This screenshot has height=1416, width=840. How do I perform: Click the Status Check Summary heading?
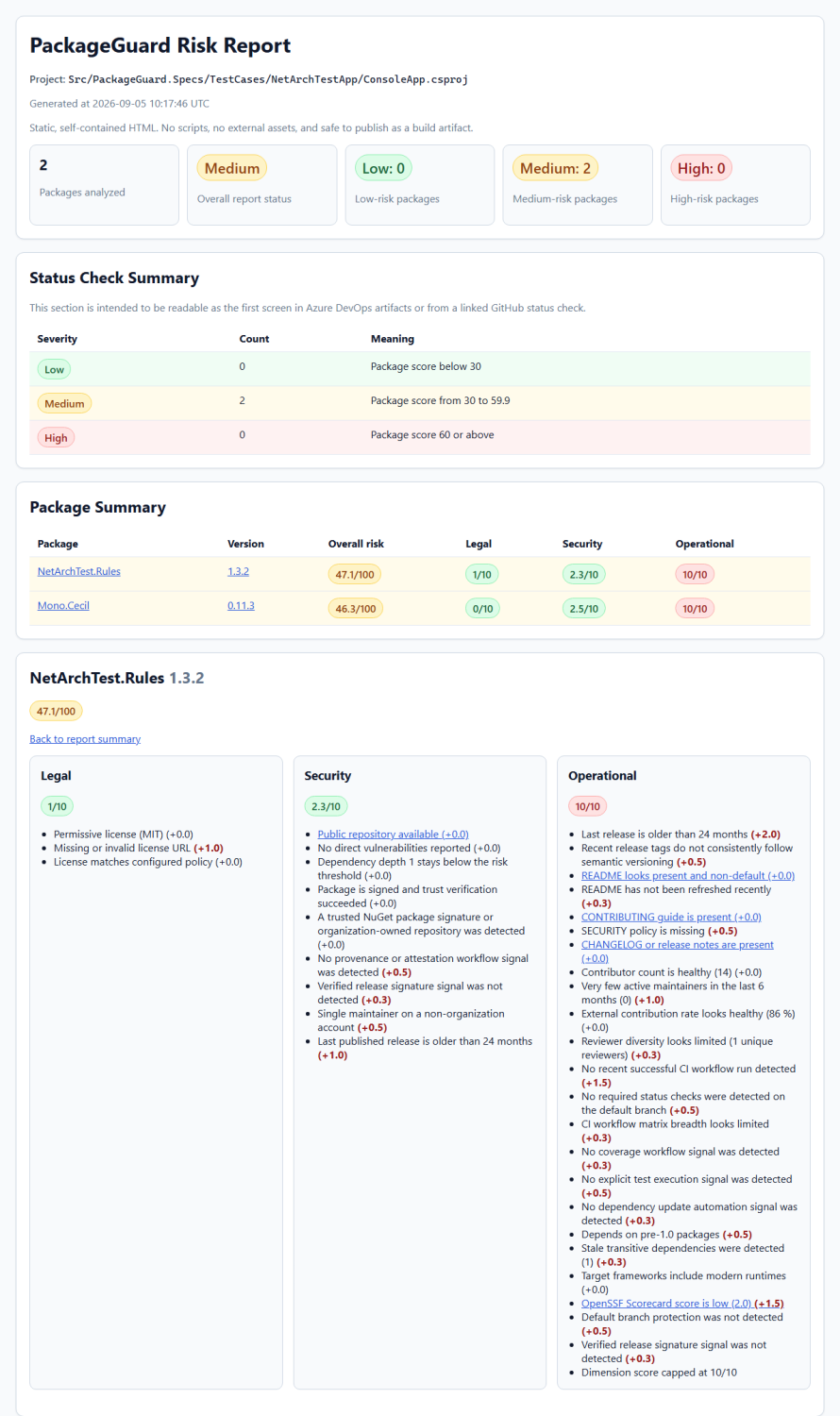pyautogui.click(x=114, y=278)
